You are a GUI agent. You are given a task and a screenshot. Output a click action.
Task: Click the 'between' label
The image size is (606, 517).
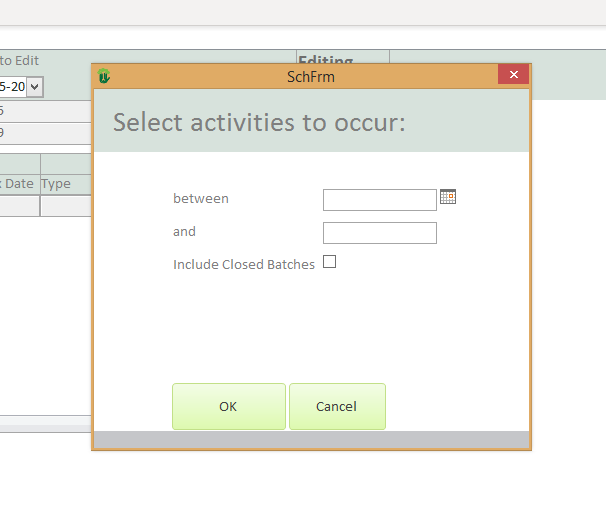201,199
